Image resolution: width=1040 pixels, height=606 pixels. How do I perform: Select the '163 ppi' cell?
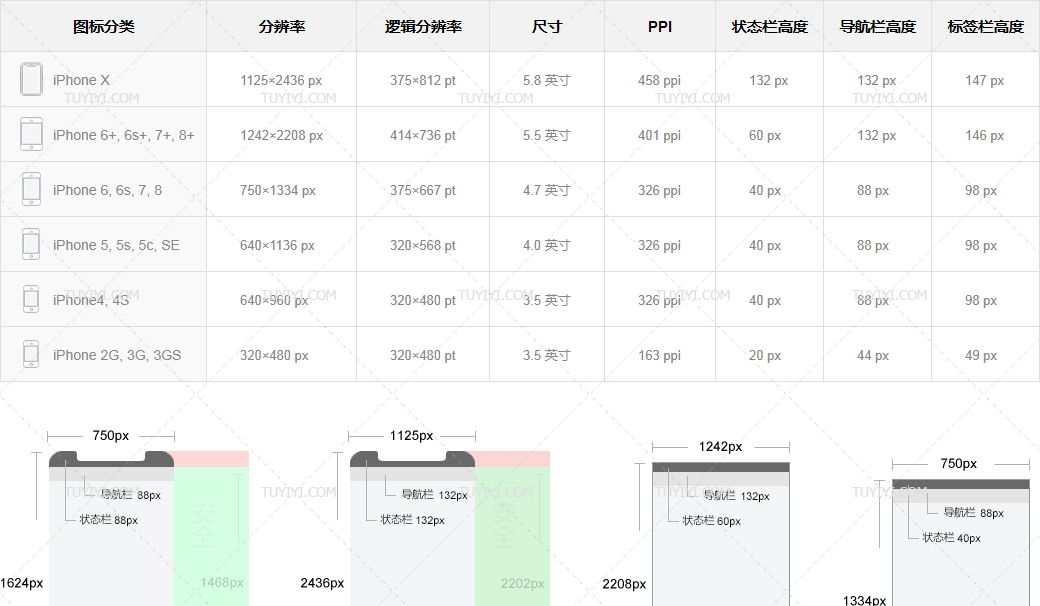(x=659, y=355)
